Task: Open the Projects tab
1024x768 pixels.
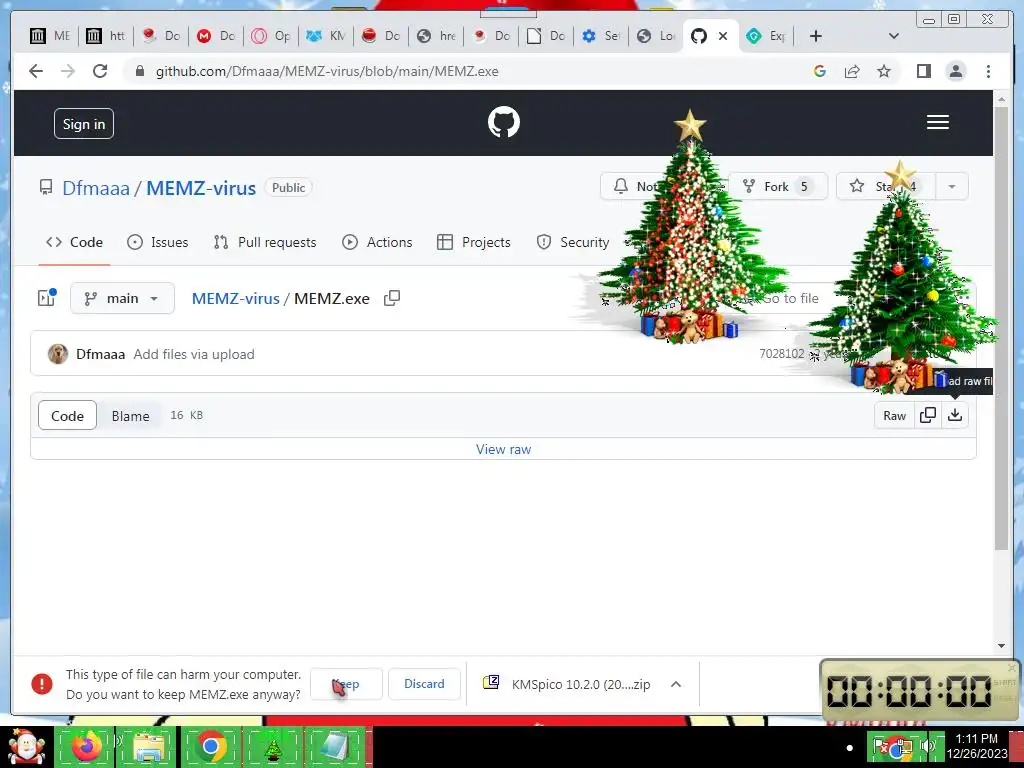Action: coord(473,242)
